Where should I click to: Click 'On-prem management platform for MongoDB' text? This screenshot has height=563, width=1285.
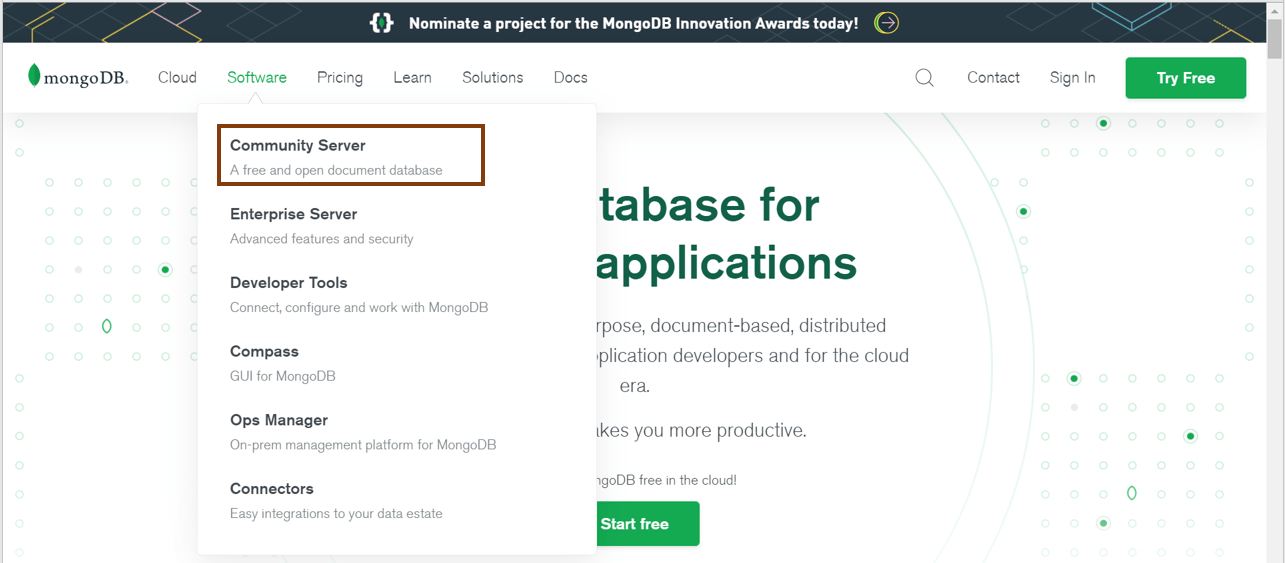(363, 445)
